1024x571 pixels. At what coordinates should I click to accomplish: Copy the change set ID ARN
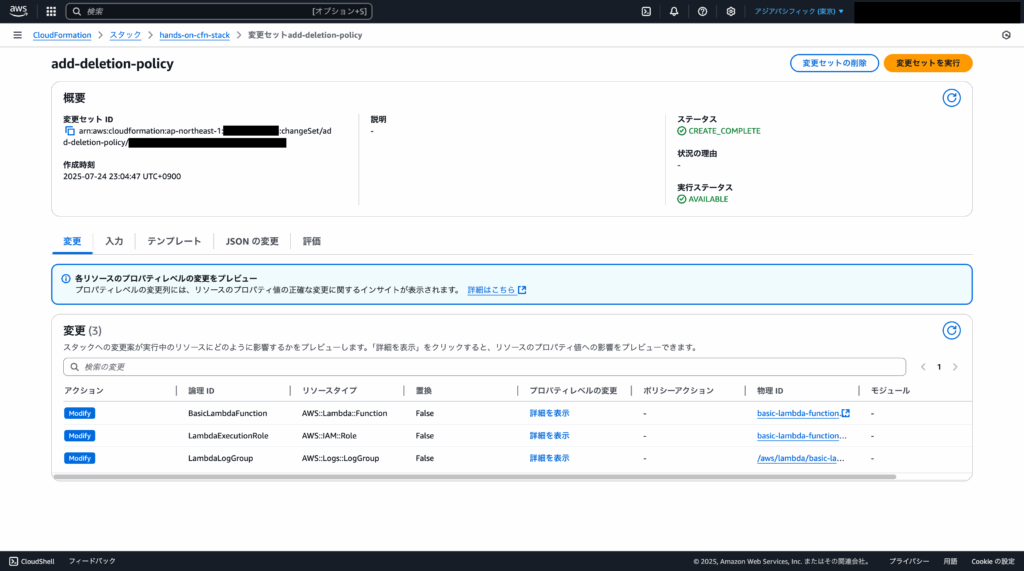70,131
